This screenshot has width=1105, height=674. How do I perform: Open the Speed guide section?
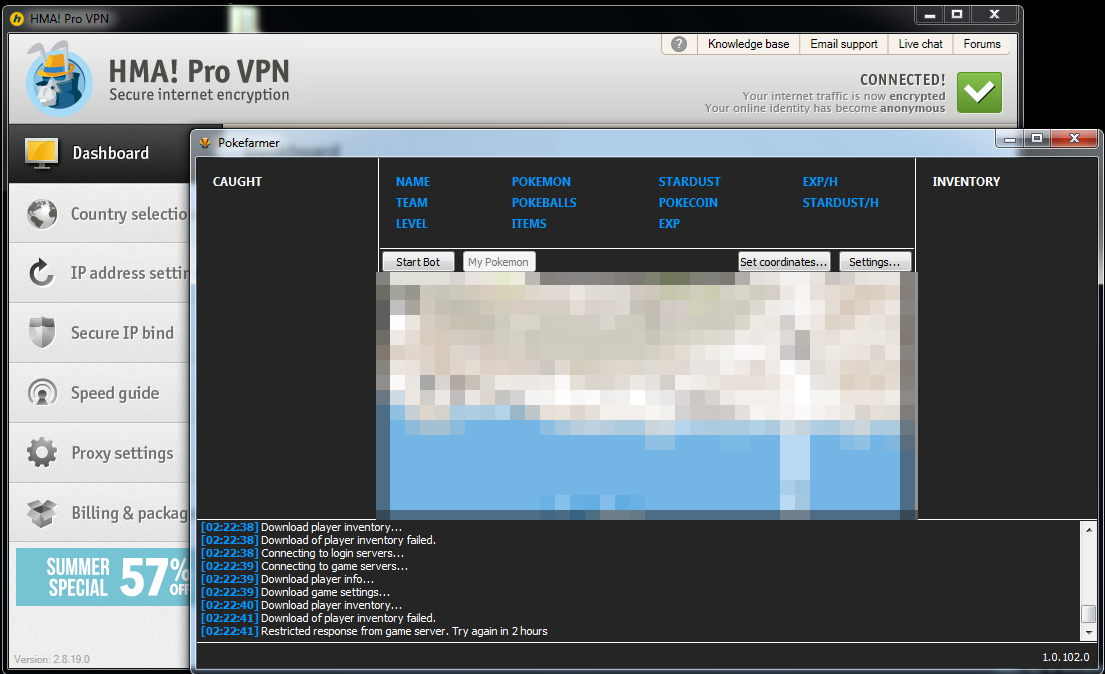pyautogui.click(x=100, y=393)
